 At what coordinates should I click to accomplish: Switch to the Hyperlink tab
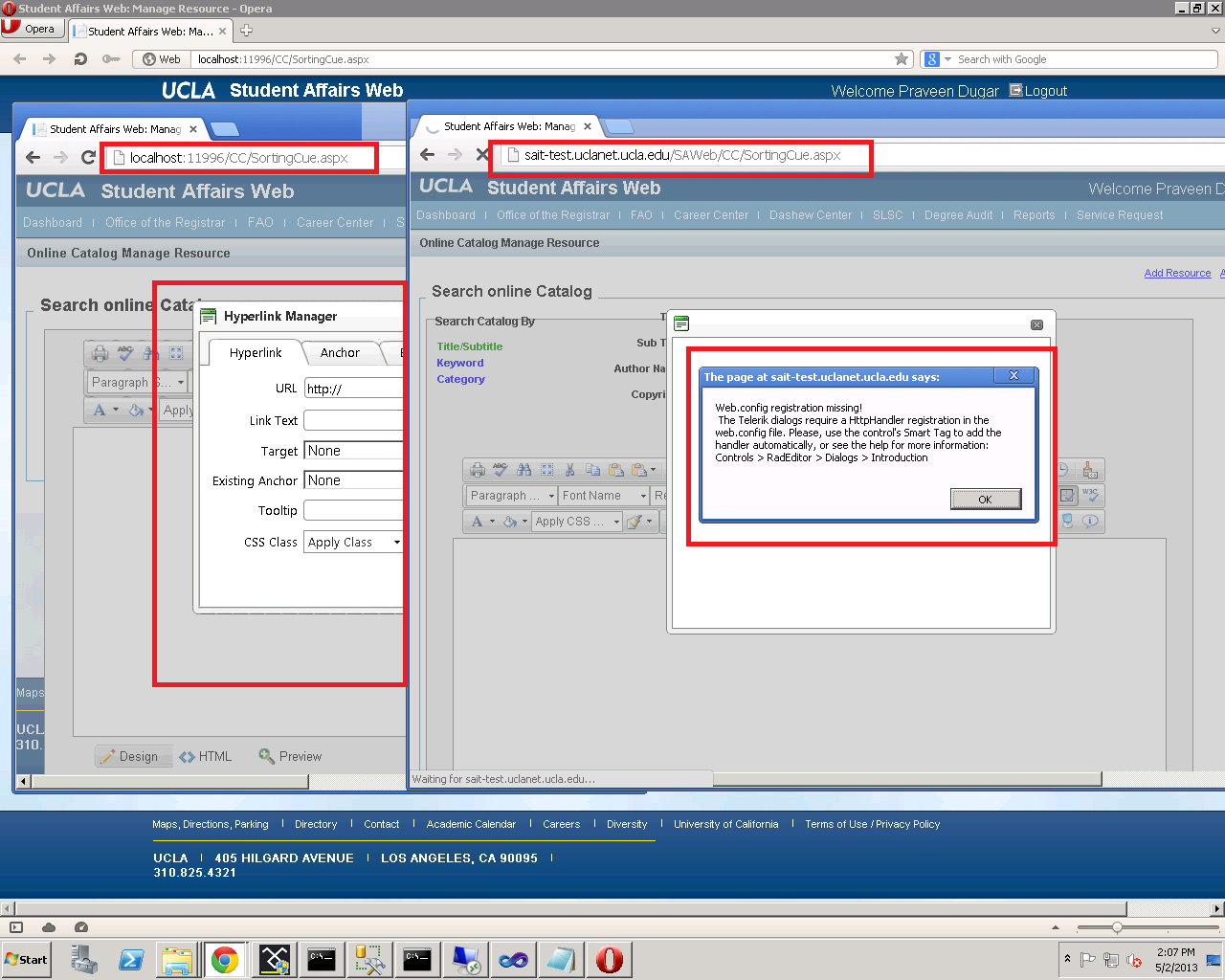(x=256, y=353)
